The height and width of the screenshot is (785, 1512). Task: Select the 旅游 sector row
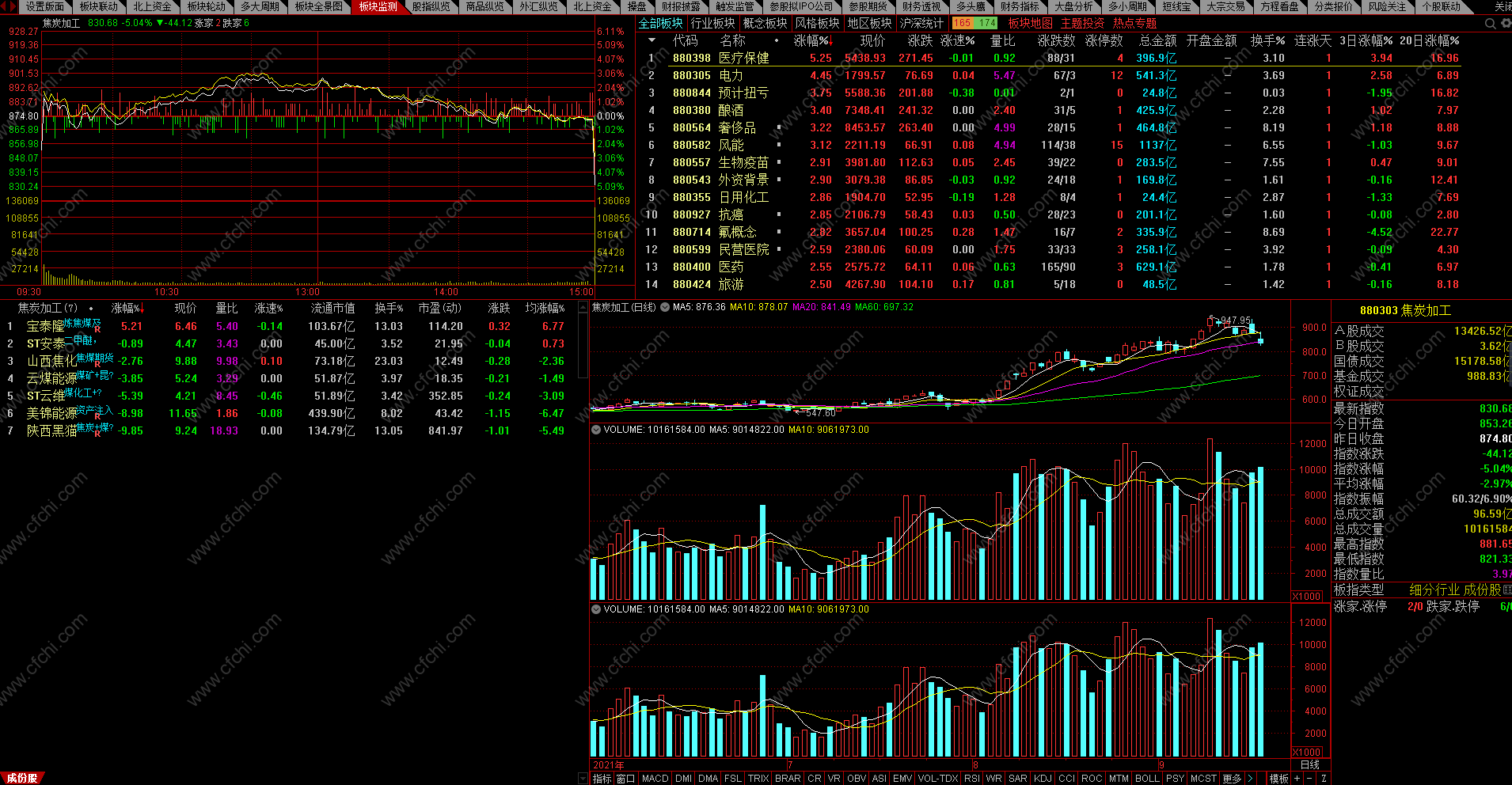[x=1049, y=284]
